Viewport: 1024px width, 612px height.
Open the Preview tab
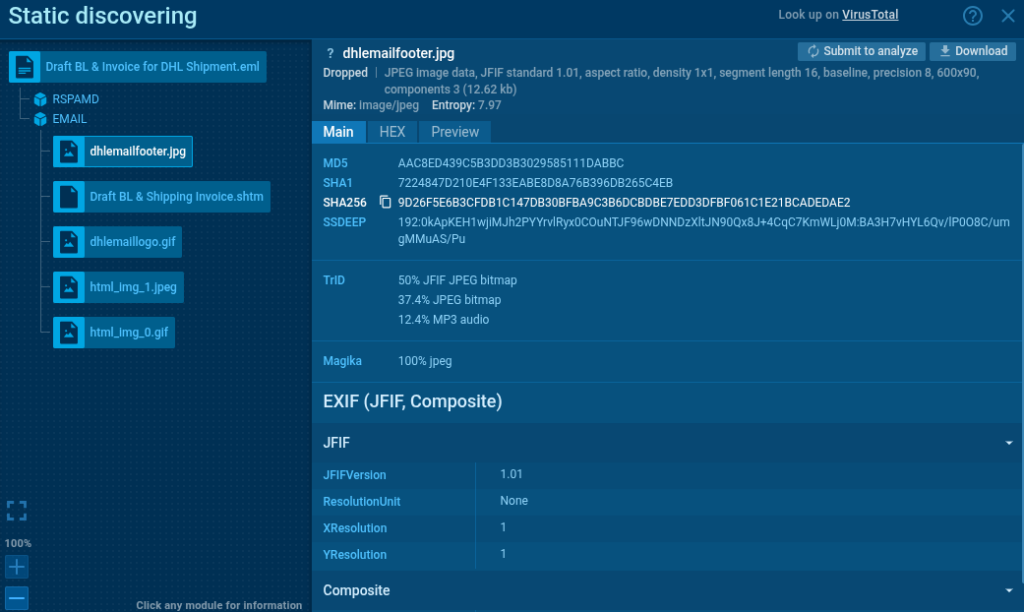pyautogui.click(x=455, y=132)
